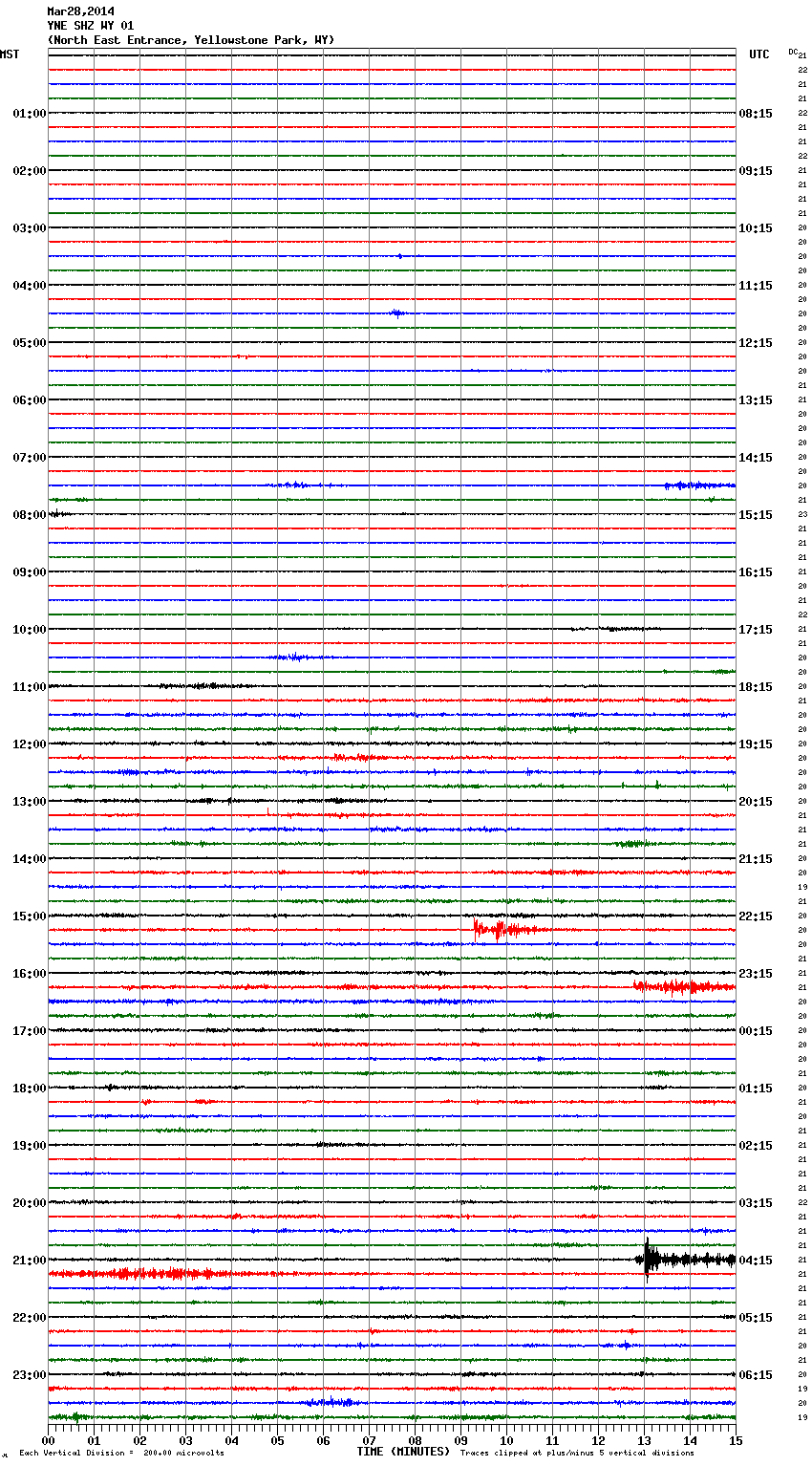Click the 19:00 MST time label
The image size is (812, 1466).
30,1146
